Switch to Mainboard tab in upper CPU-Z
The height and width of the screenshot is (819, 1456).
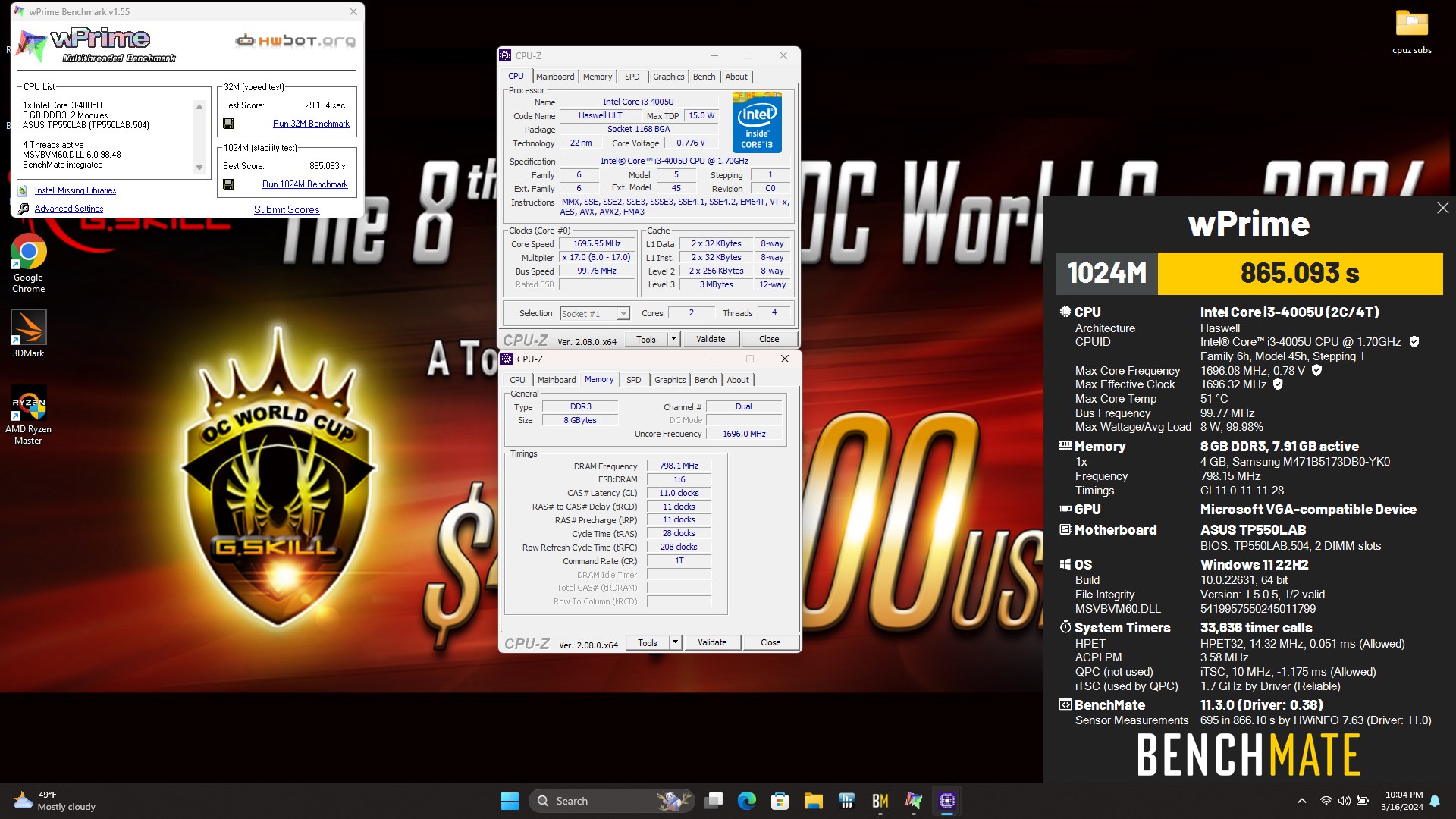pyautogui.click(x=555, y=77)
